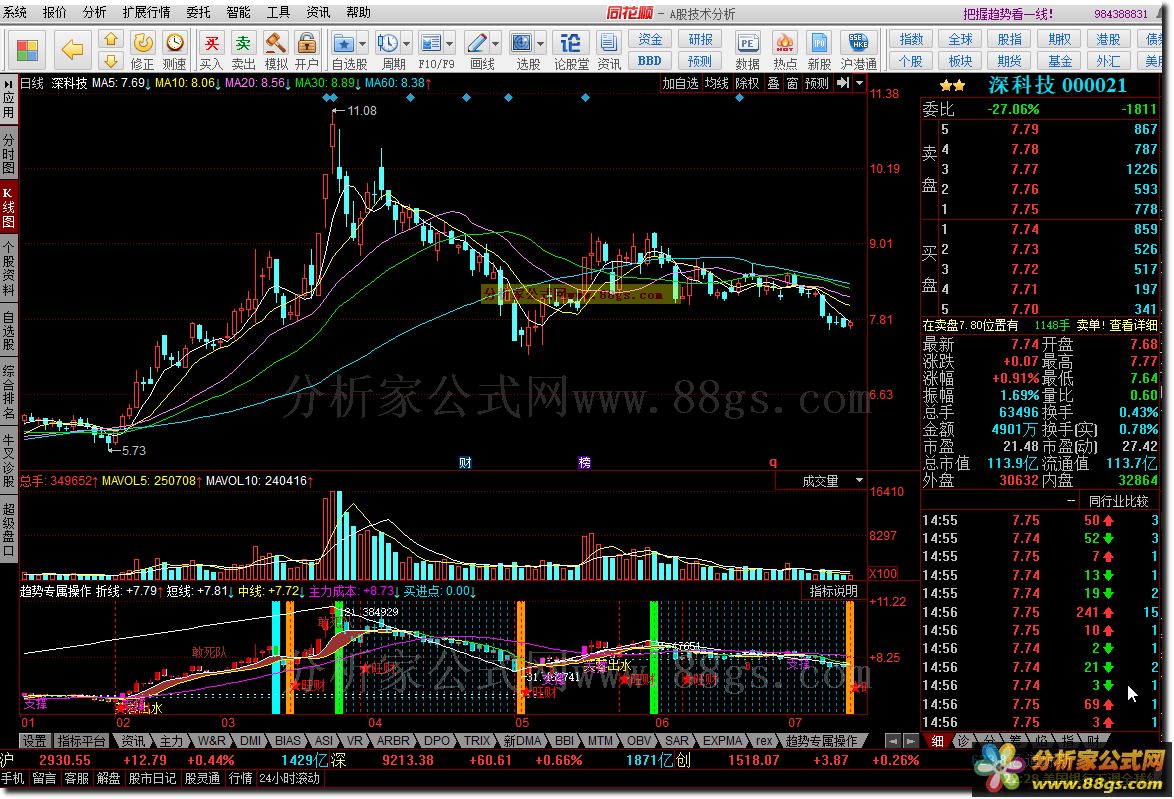Select the 画线 pencil drawing tool
This screenshot has width=1174, height=799.
[476, 43]
